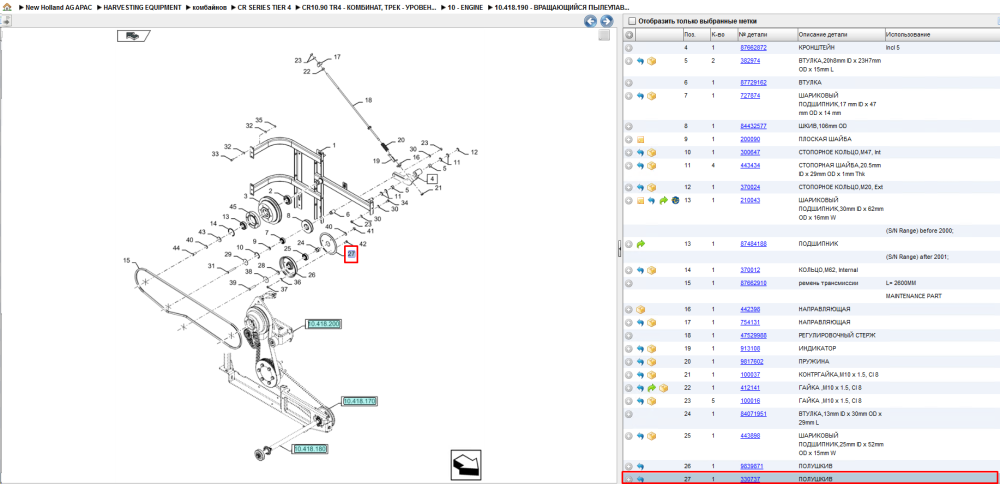The width and height of the screenshot is (1000, 484).
Task: Toggle the round marker on row 4
Action: (629, 48)
